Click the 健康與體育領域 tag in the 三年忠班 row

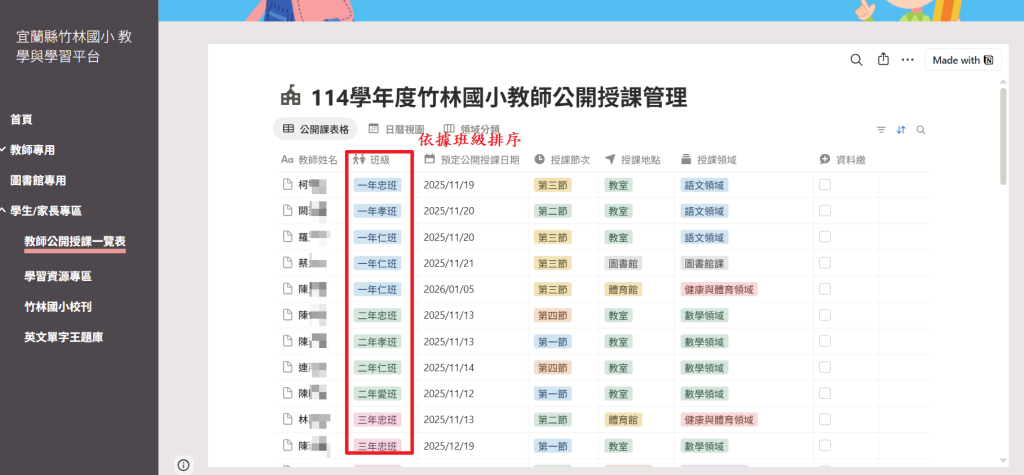[719, 420]
